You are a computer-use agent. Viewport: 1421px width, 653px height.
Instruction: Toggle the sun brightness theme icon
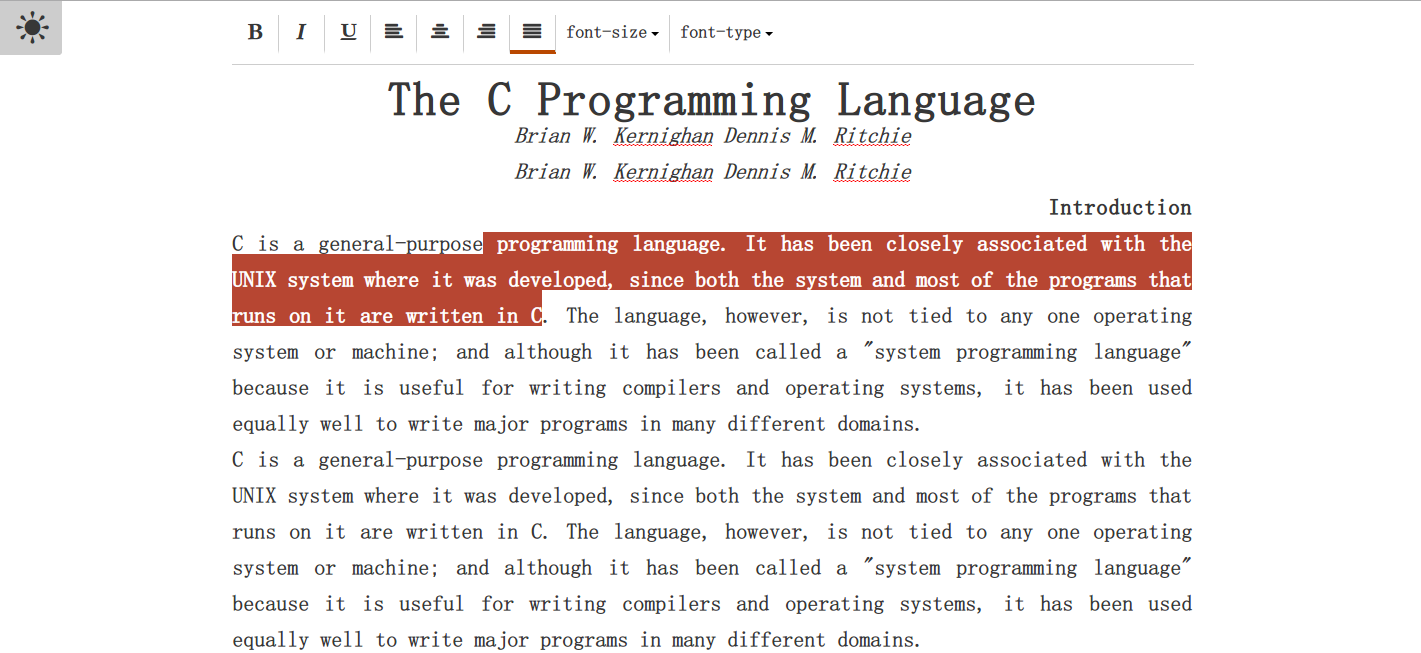pos(31,28)
